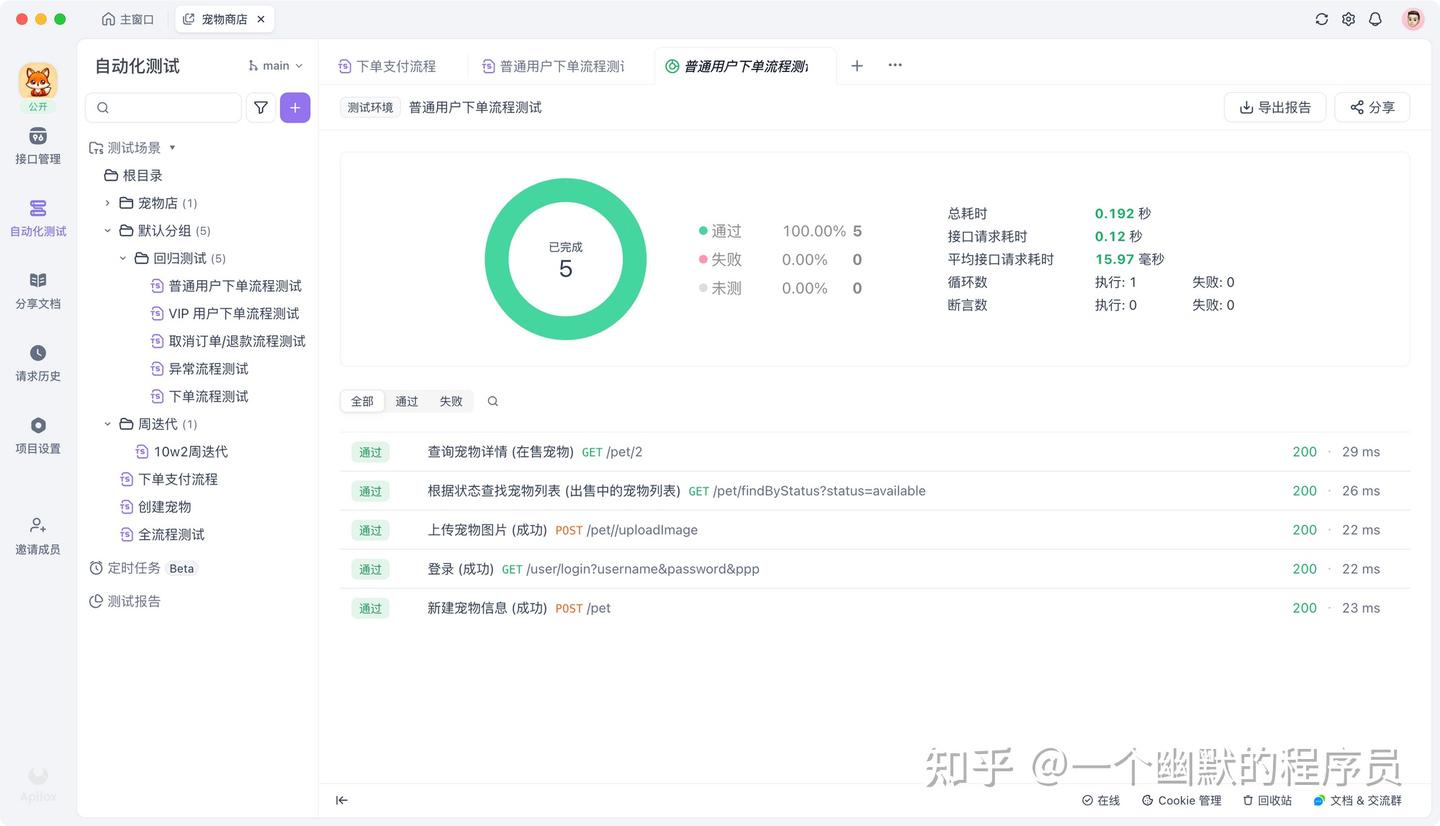
Task: Open 新建宠物信息 result row
Action: tap(875, 608)
